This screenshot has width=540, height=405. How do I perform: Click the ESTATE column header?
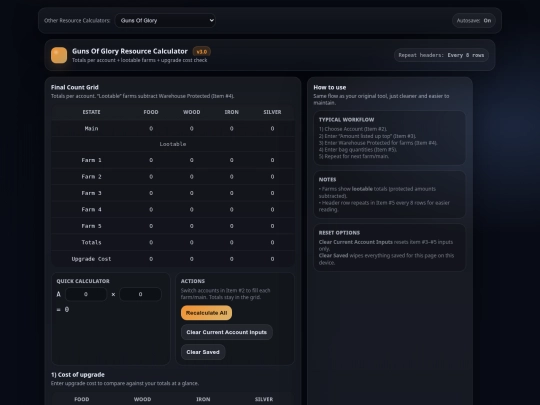coord(91,112)
